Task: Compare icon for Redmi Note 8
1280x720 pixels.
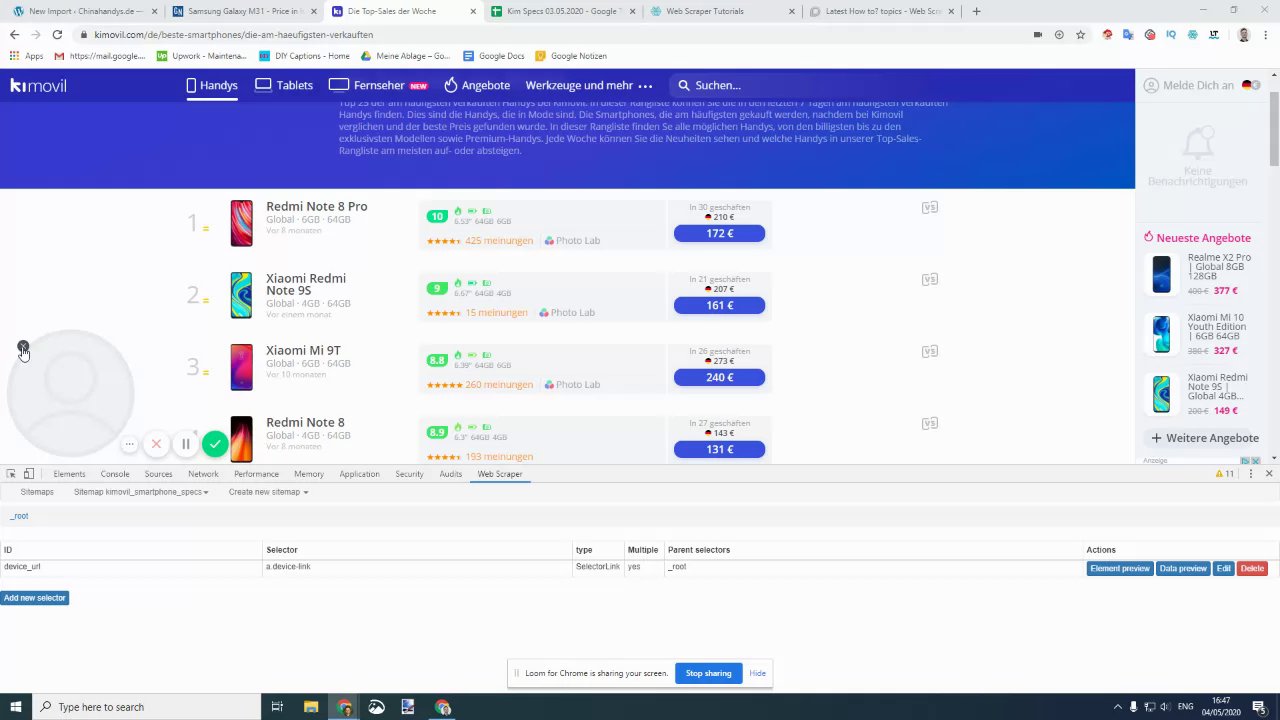Action: click(930, 423)
